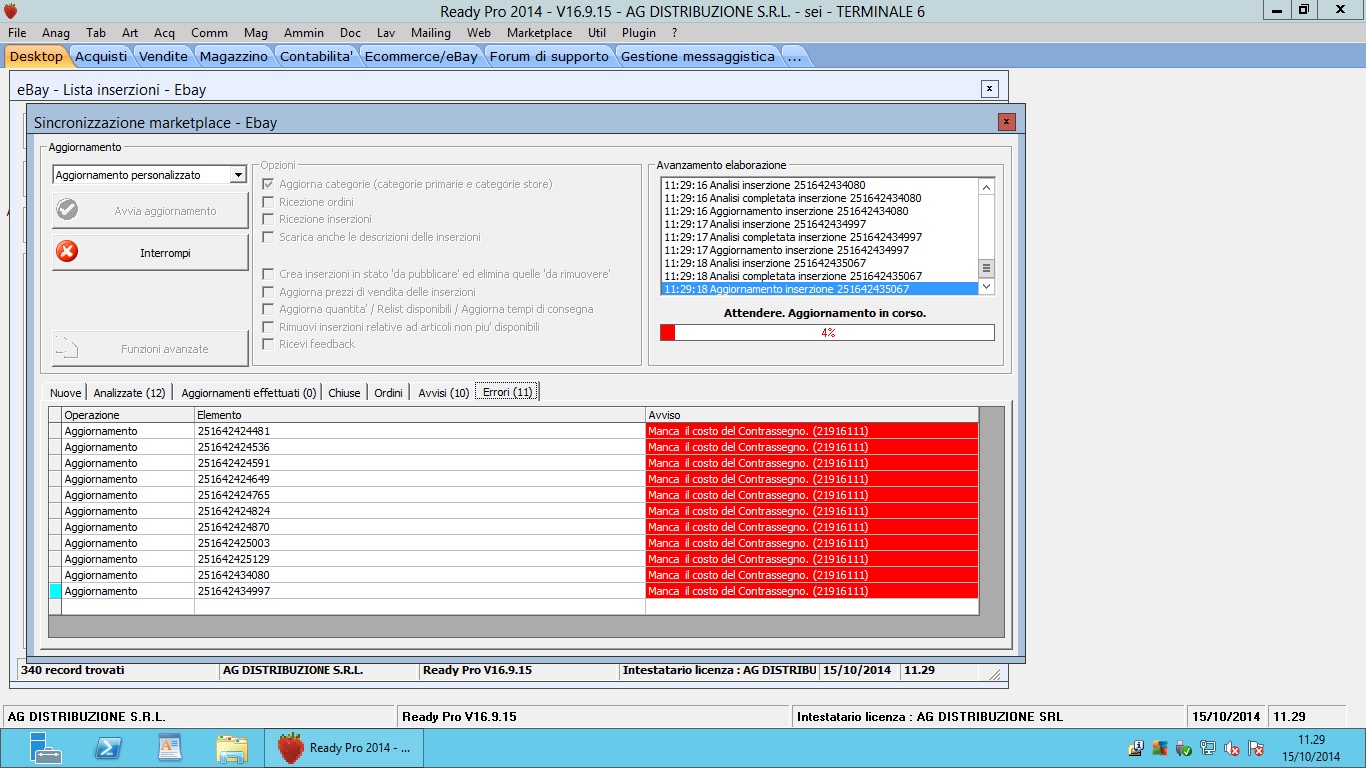
Task: Switch to the Ecommerce/eBay tab
Action: (421, 56)
